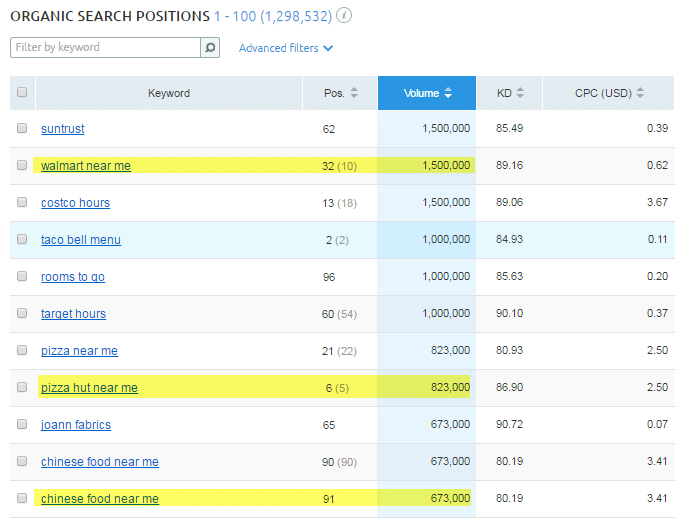Open the taco bell menu link
675x518 pixels.
coord(81,240)
